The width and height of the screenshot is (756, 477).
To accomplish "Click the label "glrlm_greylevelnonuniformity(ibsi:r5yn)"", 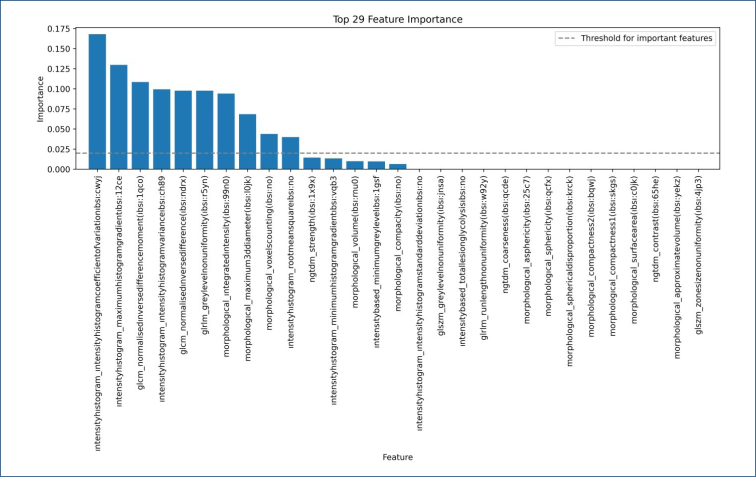I will [204, 255].
